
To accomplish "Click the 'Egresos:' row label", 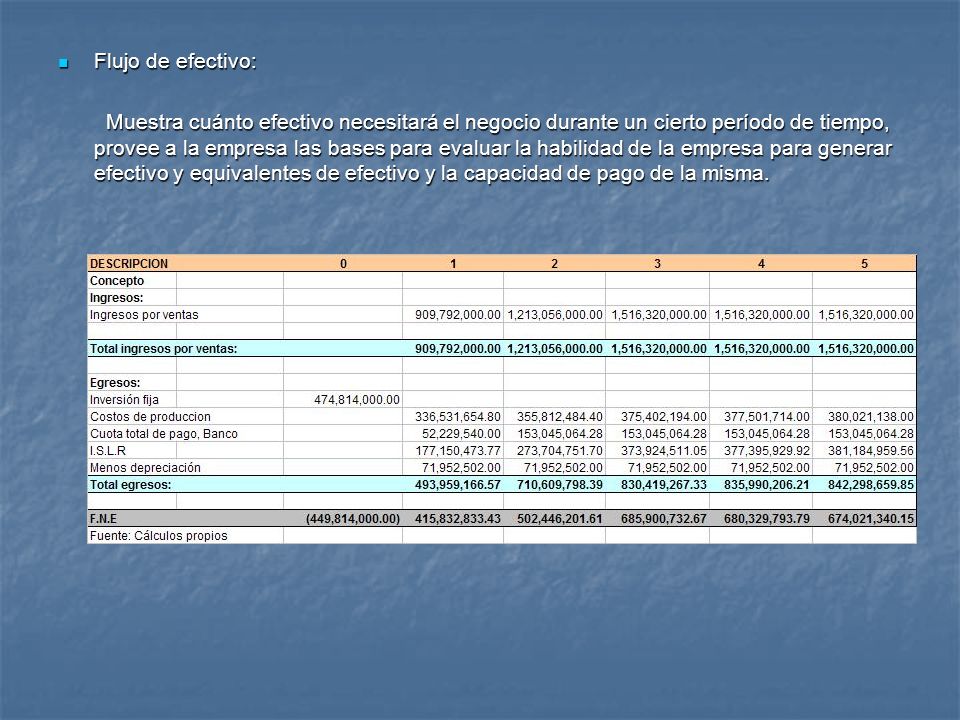I will 115,383.
